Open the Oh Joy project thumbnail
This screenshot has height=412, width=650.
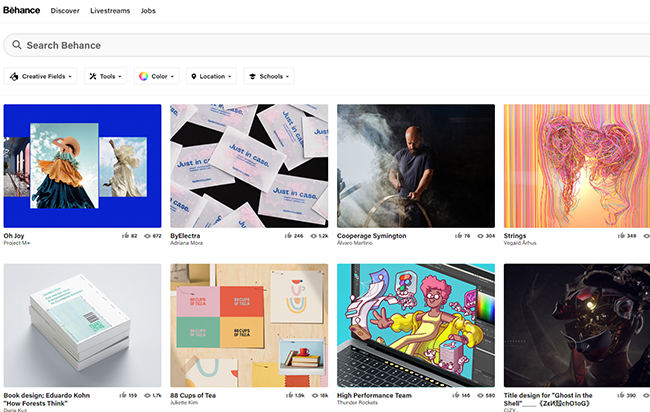(x=82, y=166)
